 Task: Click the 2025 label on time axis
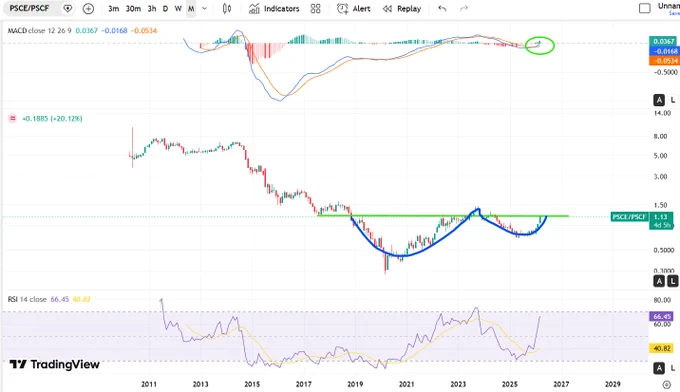coord(510,384)
